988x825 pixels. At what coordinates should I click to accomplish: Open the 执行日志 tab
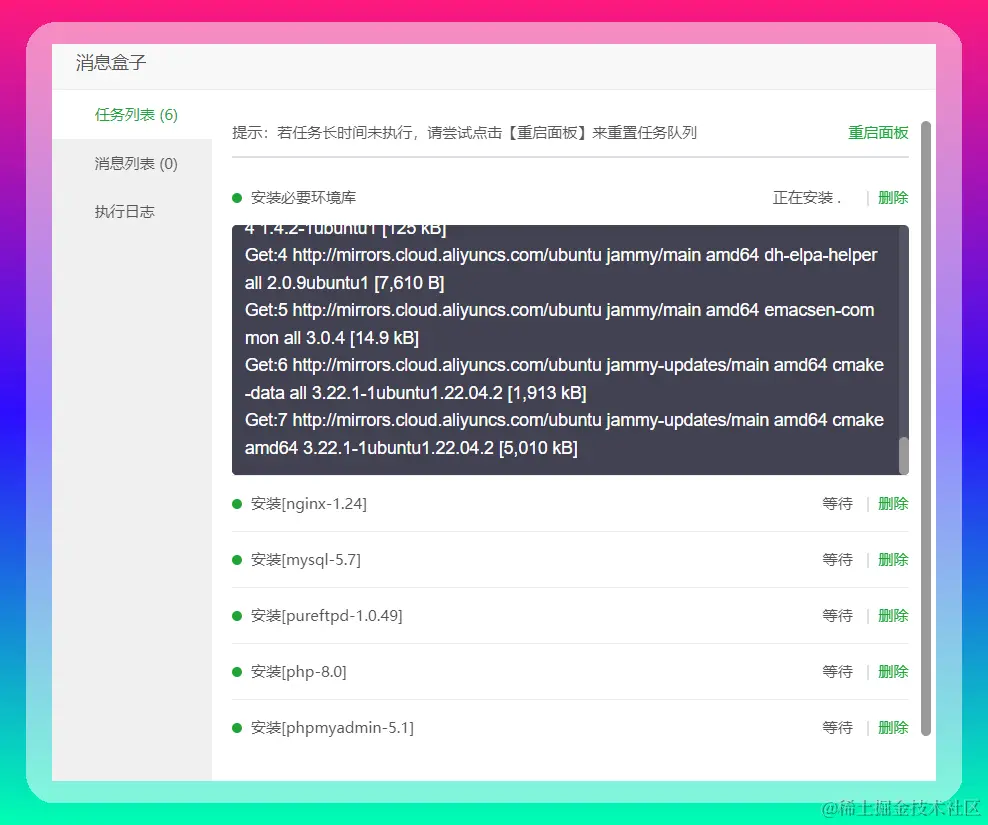pyautogui.click(x=124, y=212)
